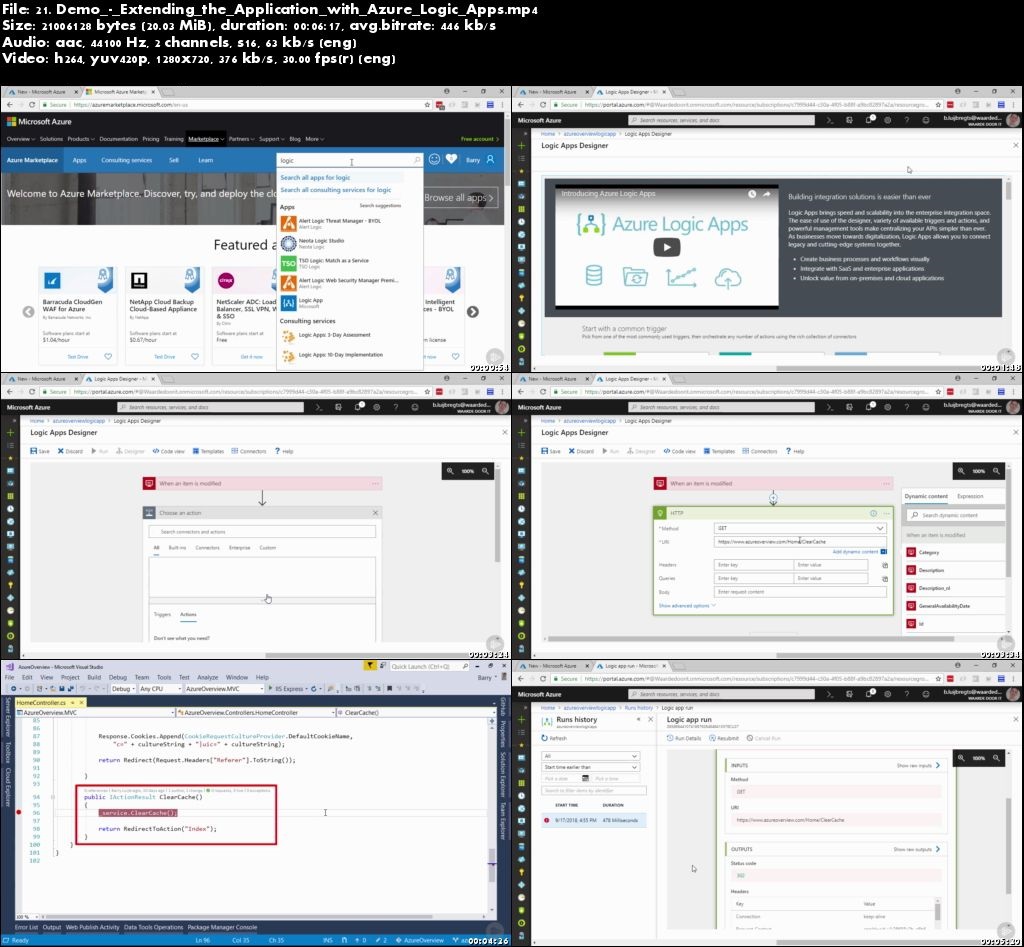This screenshot has height=947, width=1024.
Task: Open the Build menu in Visual Studio
Action: (94, 677)
